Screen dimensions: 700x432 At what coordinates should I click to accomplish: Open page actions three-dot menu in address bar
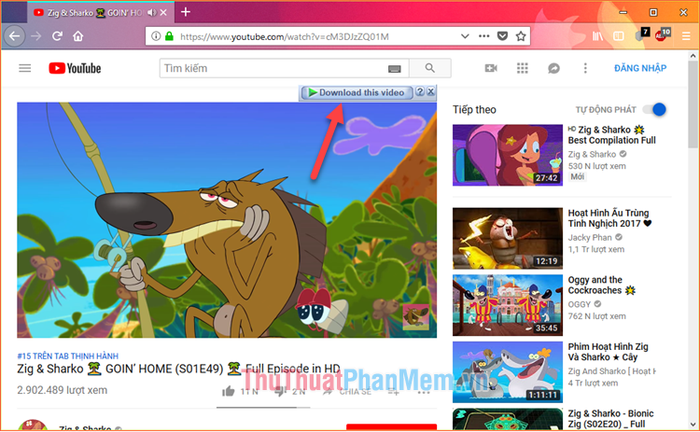[484, 36]
